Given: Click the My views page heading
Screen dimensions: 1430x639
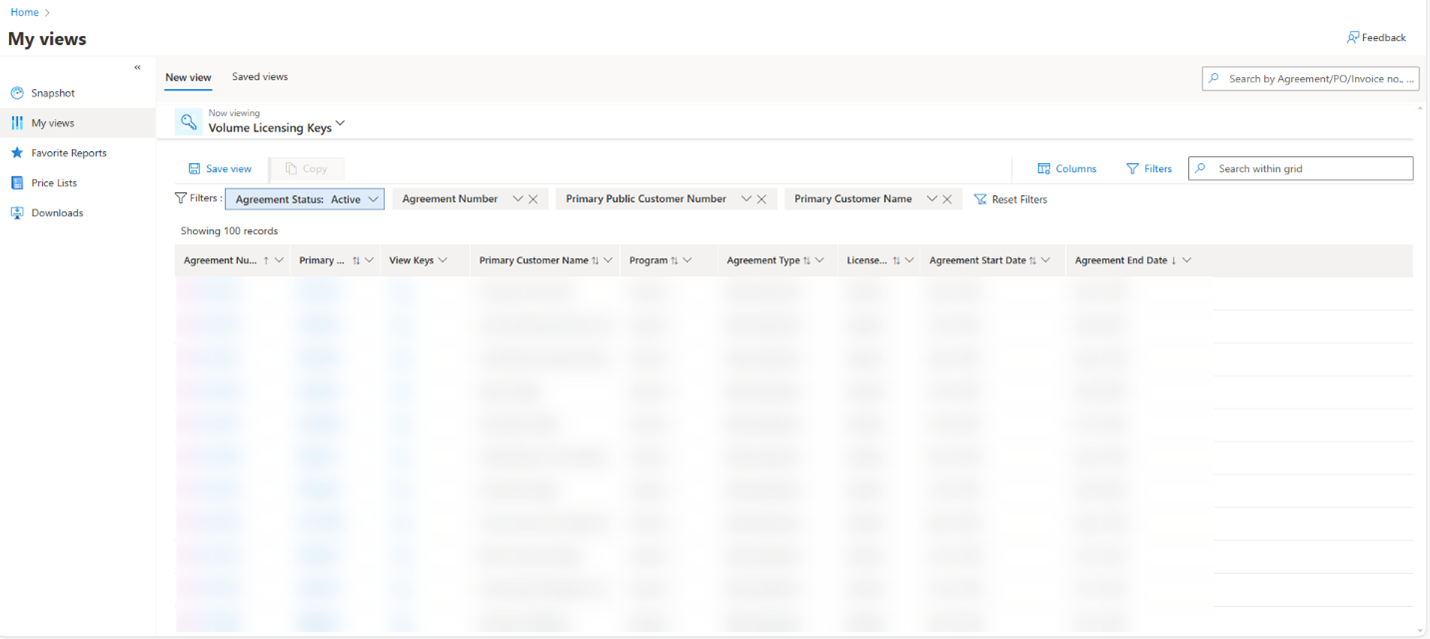Looking at the screenshot, I should (47, 39).
